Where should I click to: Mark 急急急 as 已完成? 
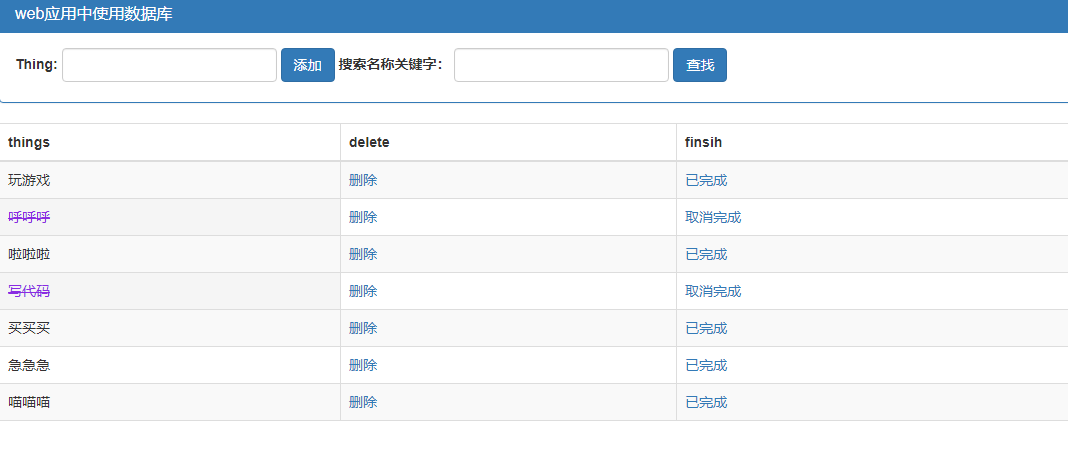pos(706,365)
